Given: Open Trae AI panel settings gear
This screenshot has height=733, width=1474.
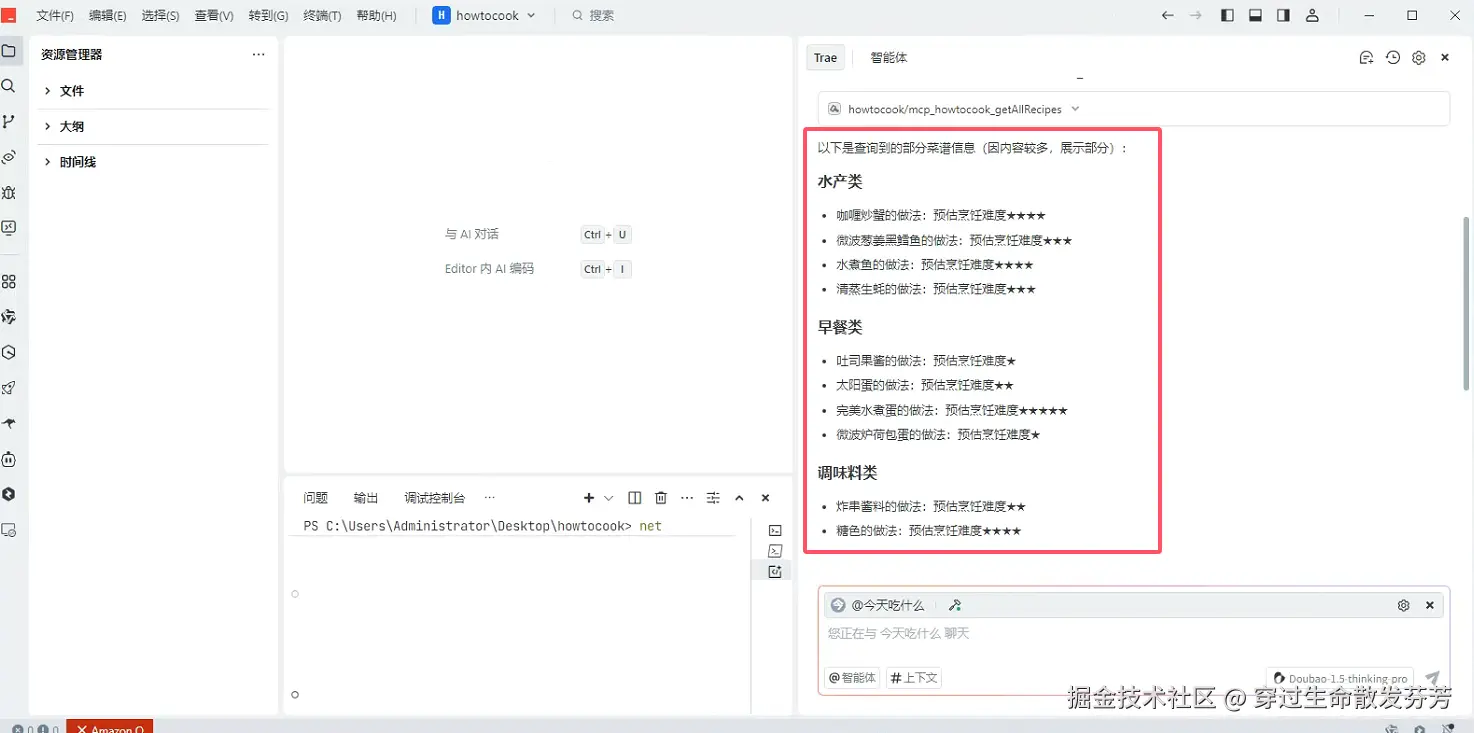Looking at the screenshot, I should click(1419, 58).
